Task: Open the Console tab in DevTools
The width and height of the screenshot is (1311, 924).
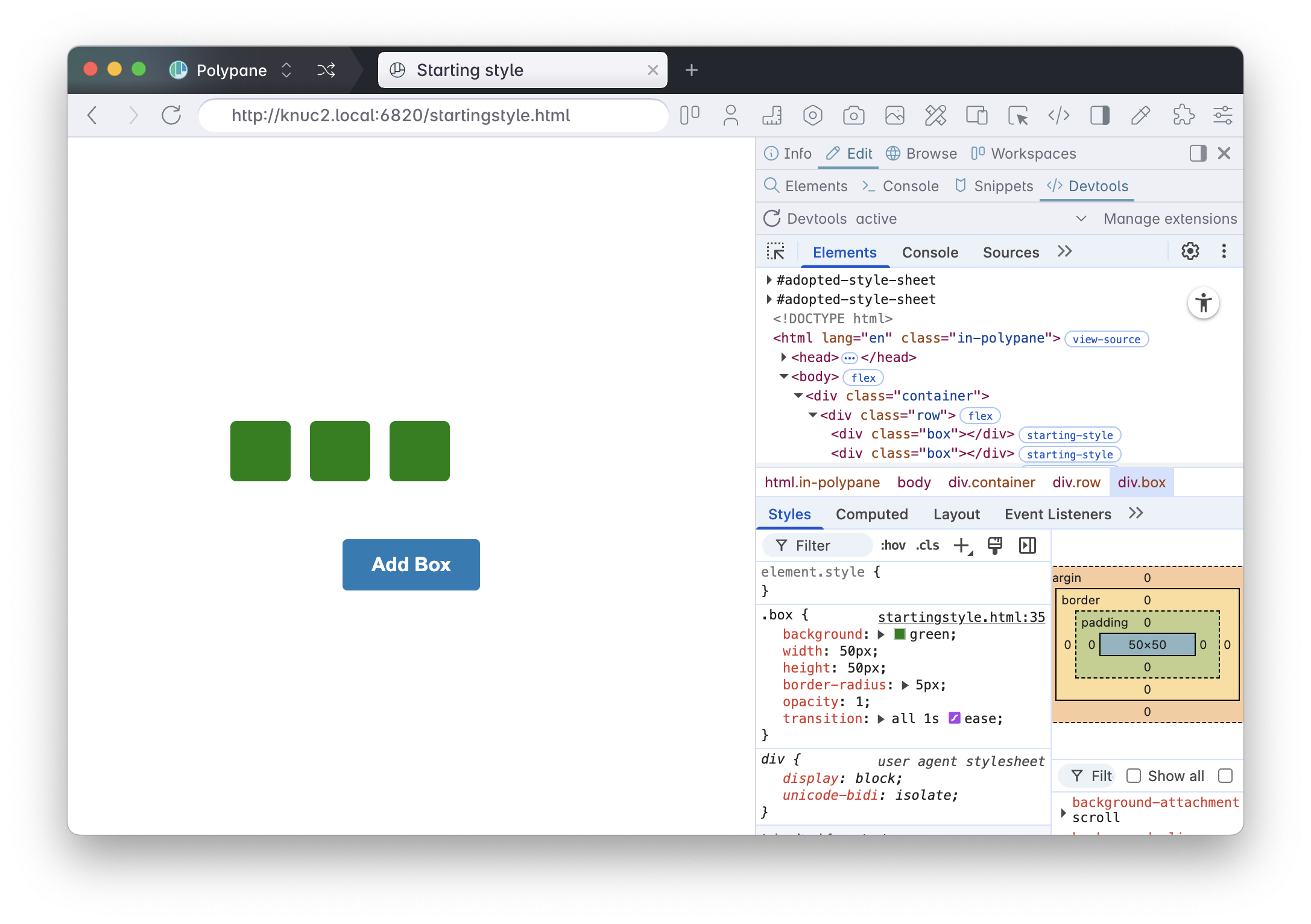Action: [929, 252]
